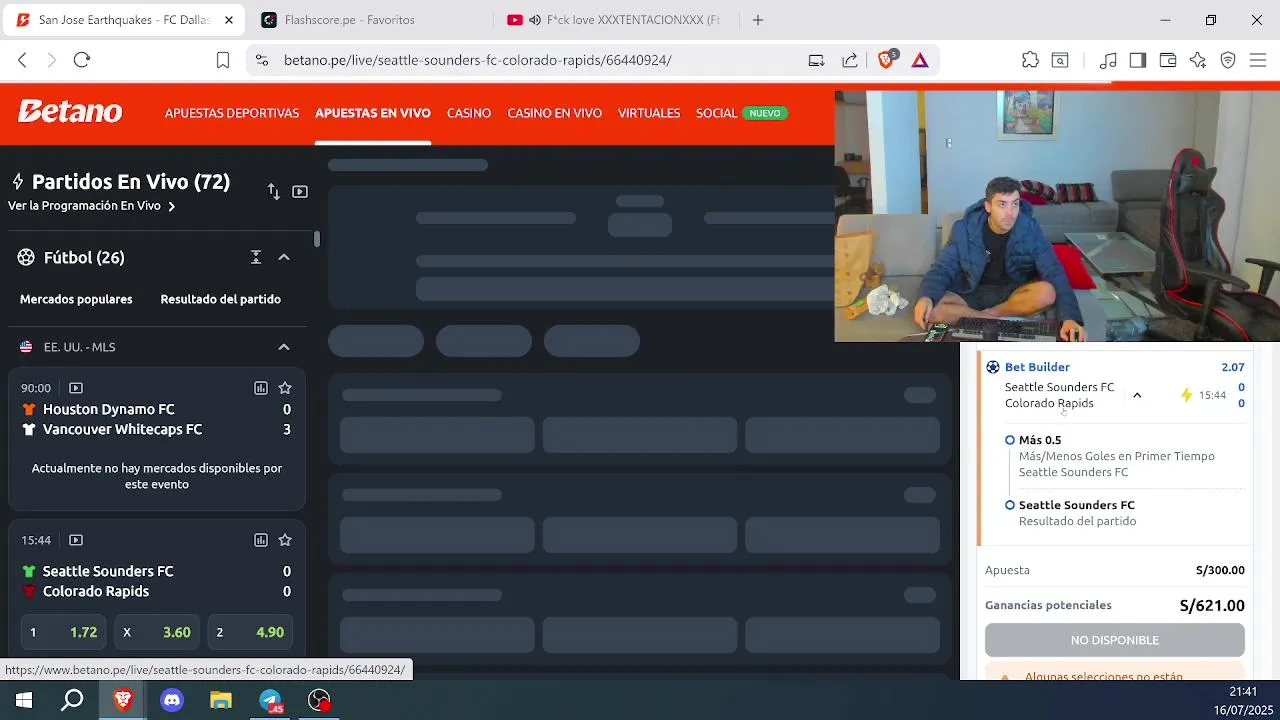Open Virtuales section
Viewport: 1280px width, 720px height.
[x=649, y=113]
